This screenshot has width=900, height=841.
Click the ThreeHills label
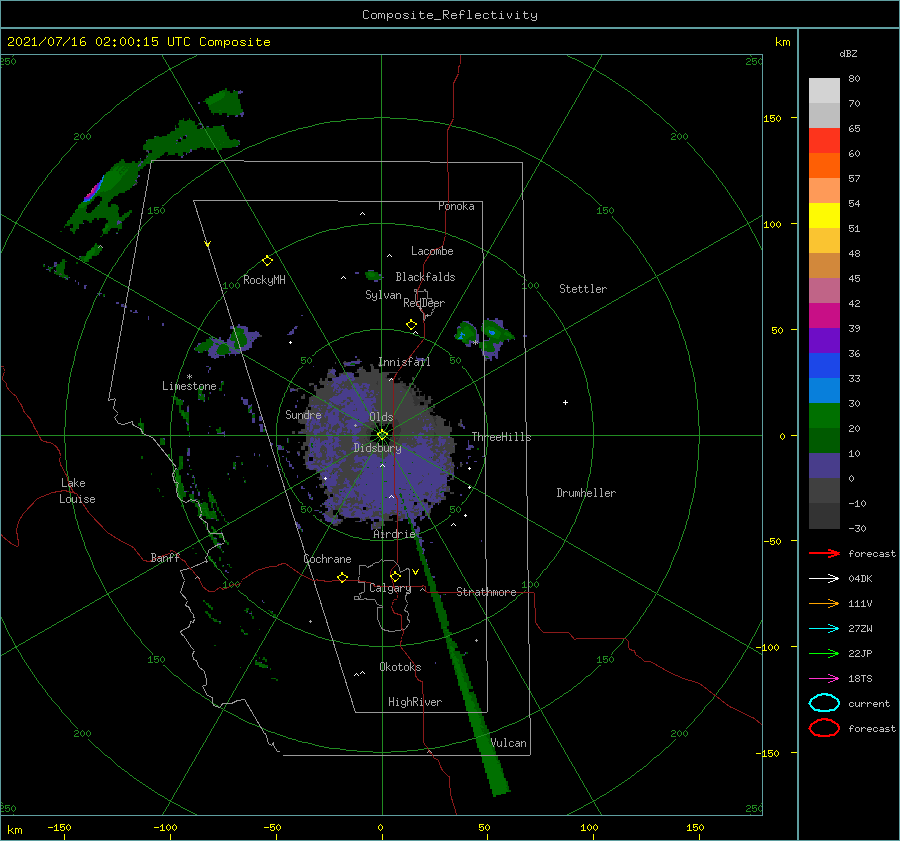502,437
